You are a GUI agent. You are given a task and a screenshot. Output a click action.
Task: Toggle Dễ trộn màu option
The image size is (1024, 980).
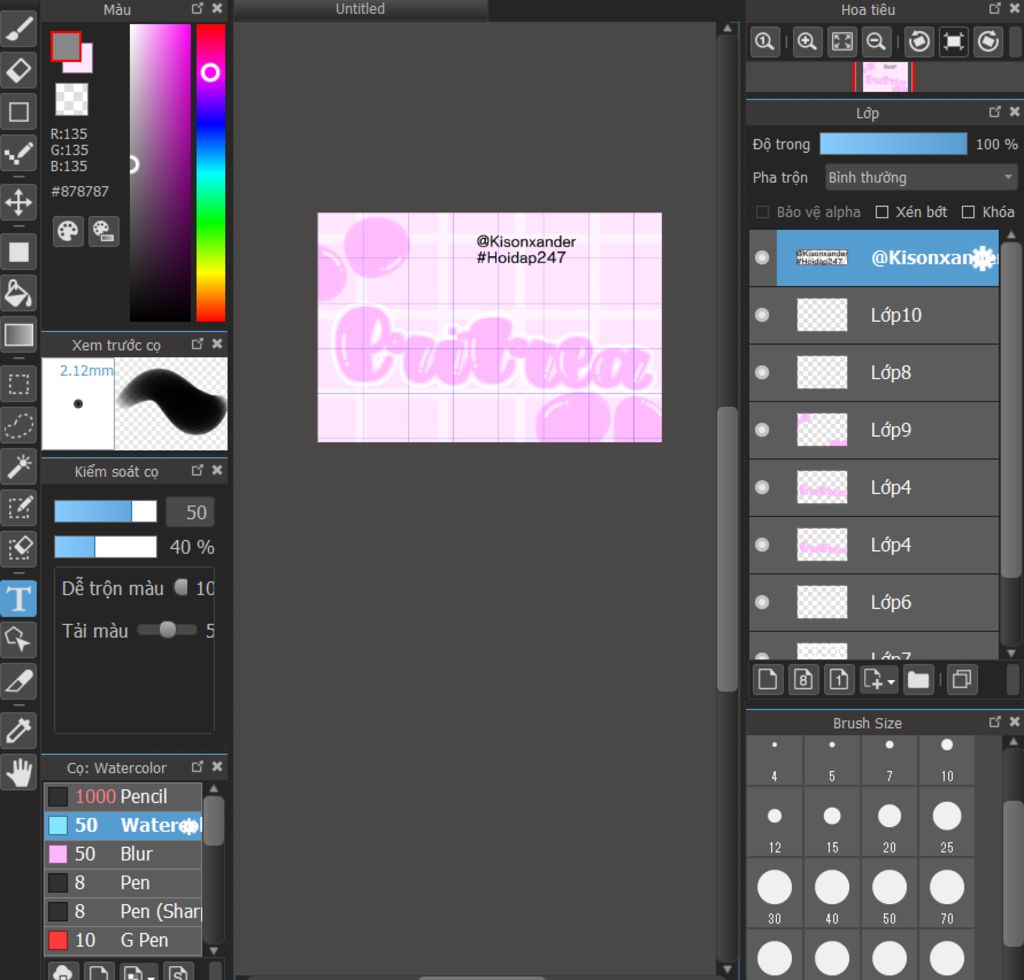(181, 588)
